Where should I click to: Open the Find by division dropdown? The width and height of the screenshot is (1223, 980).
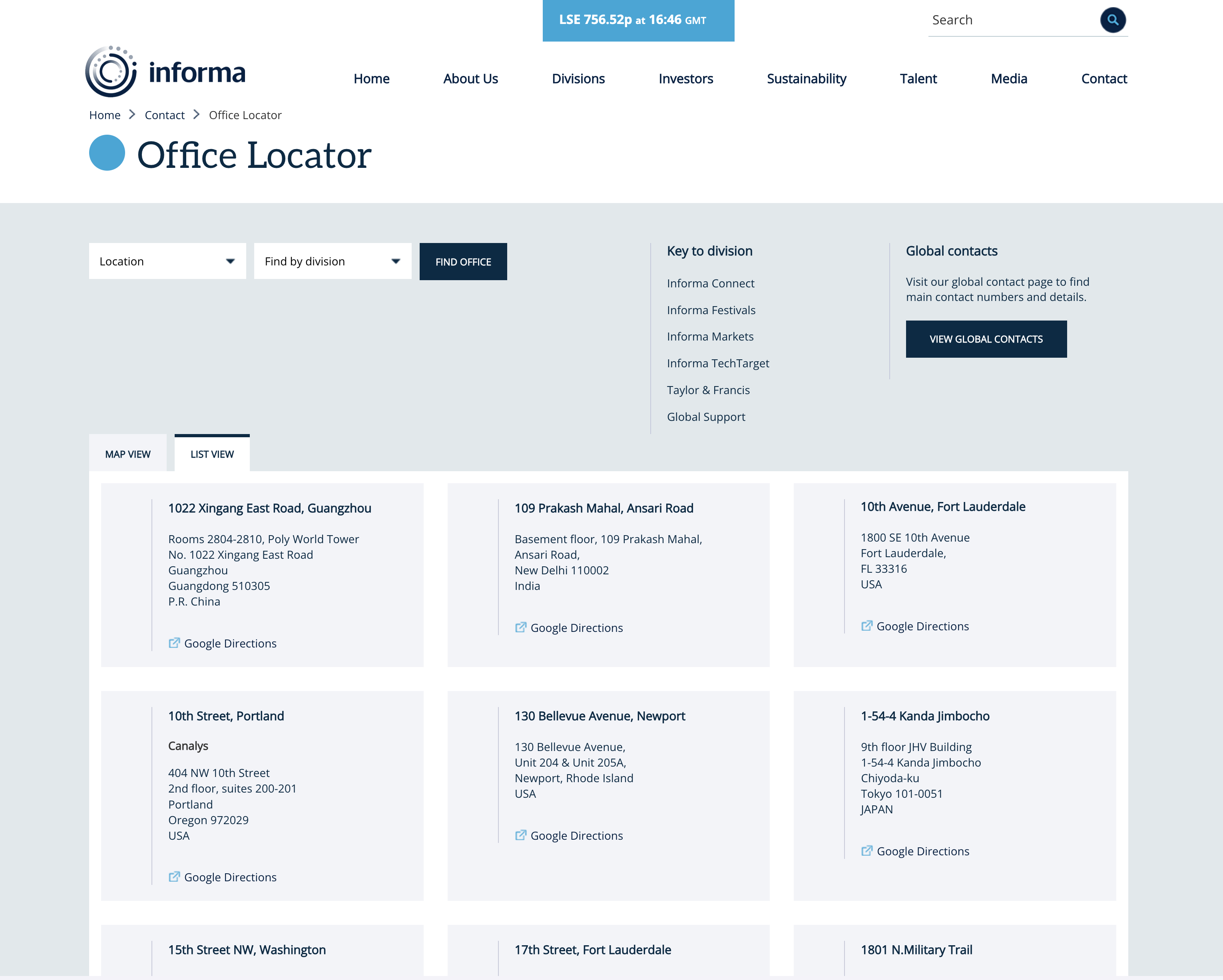pyautogui.click(x=333, y=261)
